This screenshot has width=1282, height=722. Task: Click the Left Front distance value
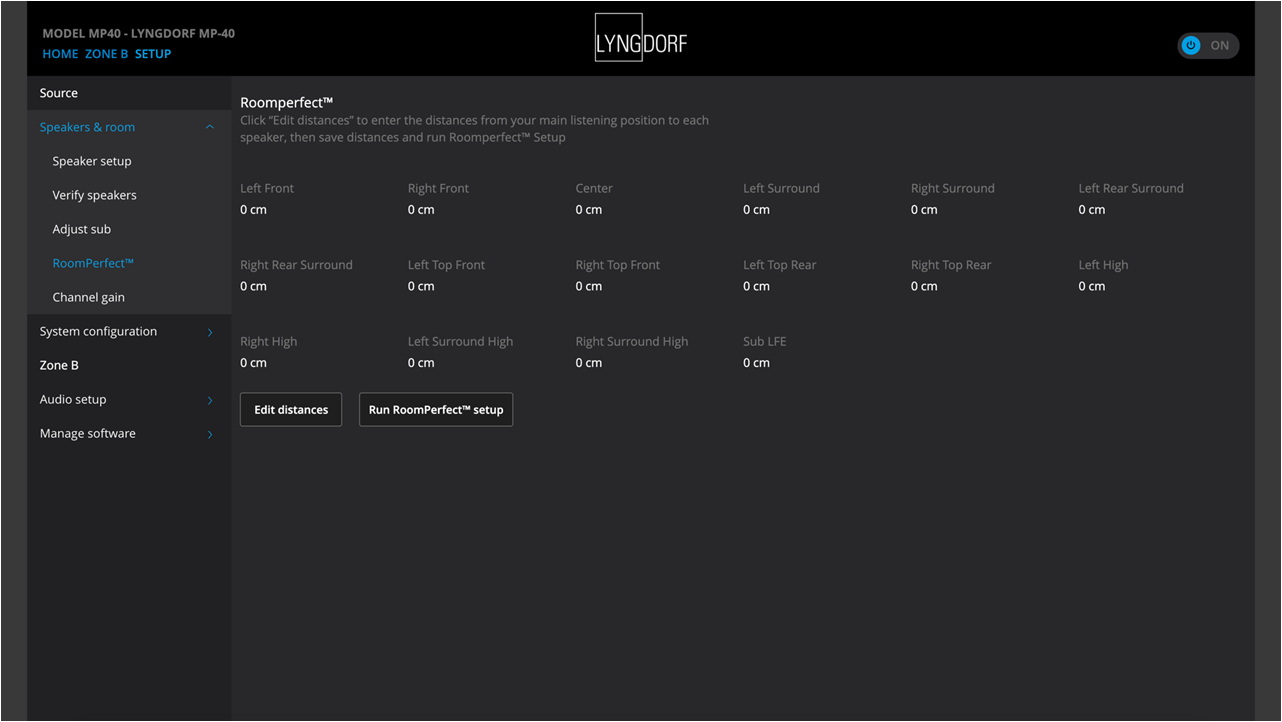pos(254,210)
